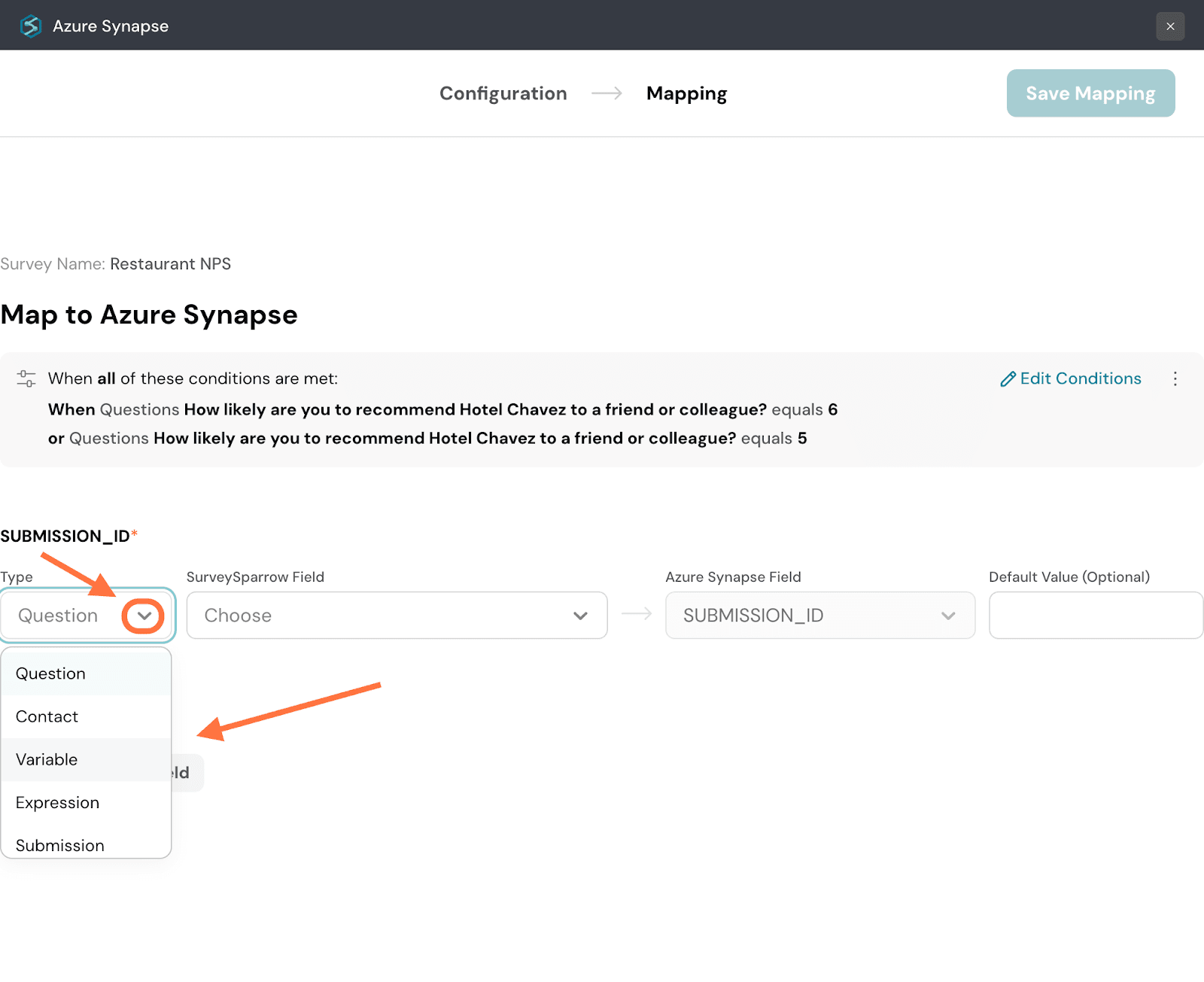Image resolution: width=1204 pixels, height=982 pixels.
Task: Click the Azure Synapse logo icon
Action: [31, 26]
